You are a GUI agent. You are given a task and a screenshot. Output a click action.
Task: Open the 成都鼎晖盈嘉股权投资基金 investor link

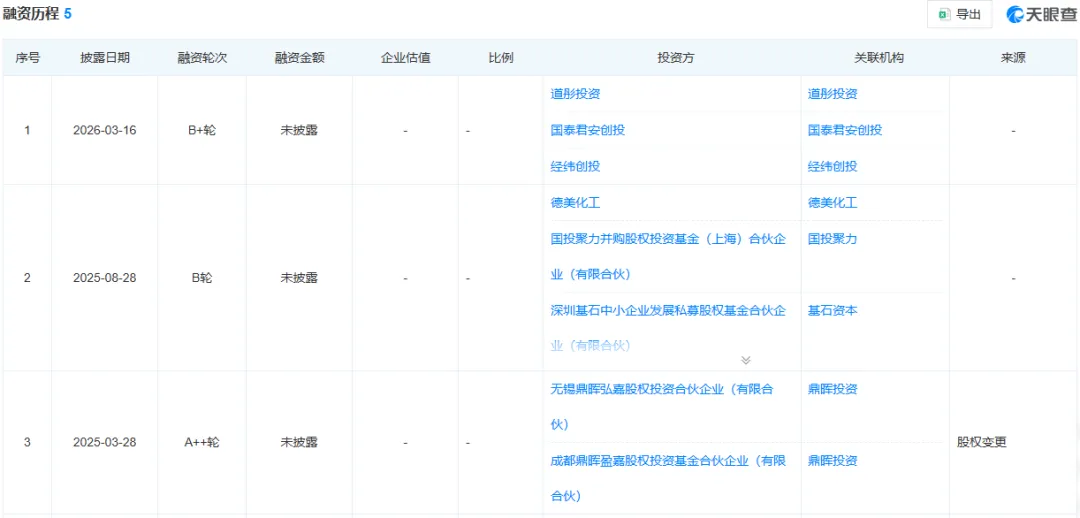click(x=668, y=478)
